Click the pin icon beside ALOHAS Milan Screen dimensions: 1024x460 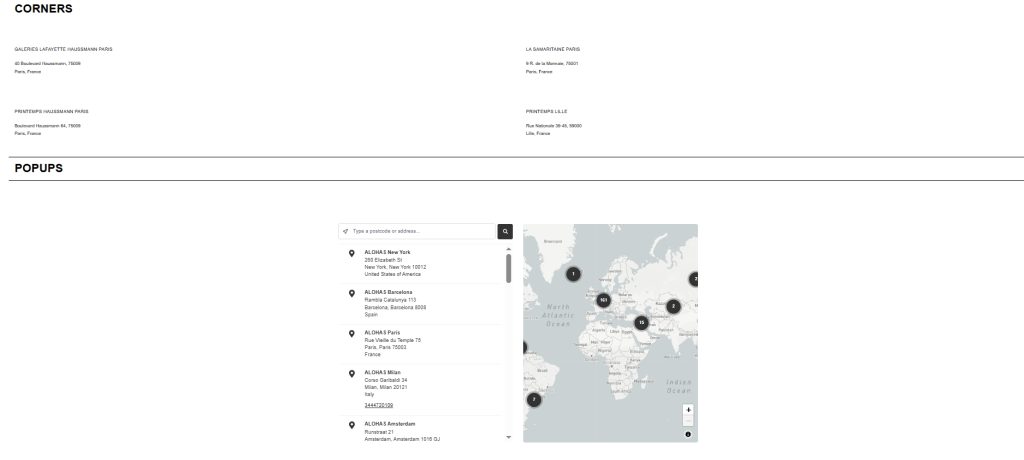coord(351,373)
